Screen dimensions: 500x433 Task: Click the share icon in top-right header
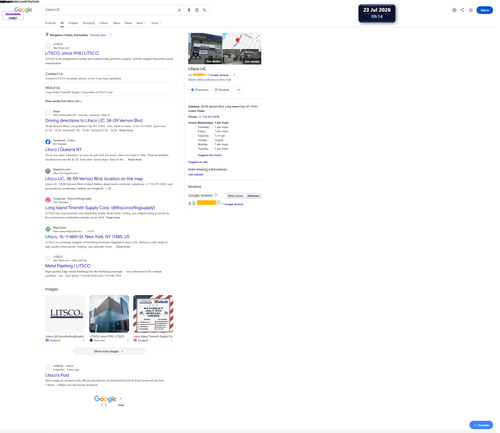[462, 10]
